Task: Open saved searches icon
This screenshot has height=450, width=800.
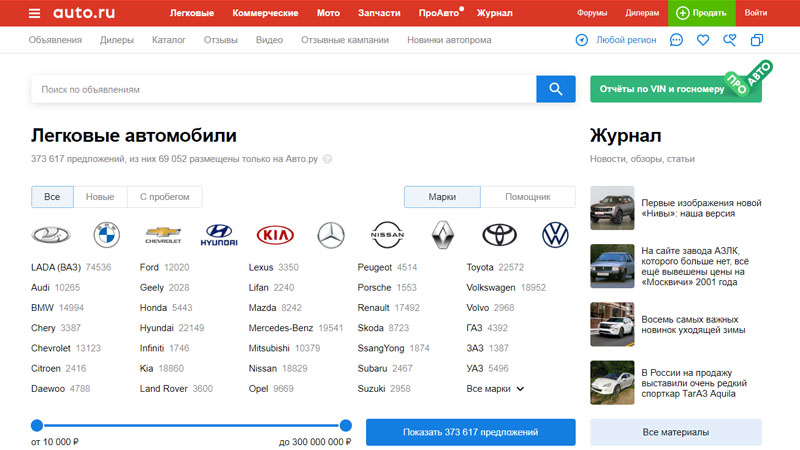Action: tap(730, 40)
